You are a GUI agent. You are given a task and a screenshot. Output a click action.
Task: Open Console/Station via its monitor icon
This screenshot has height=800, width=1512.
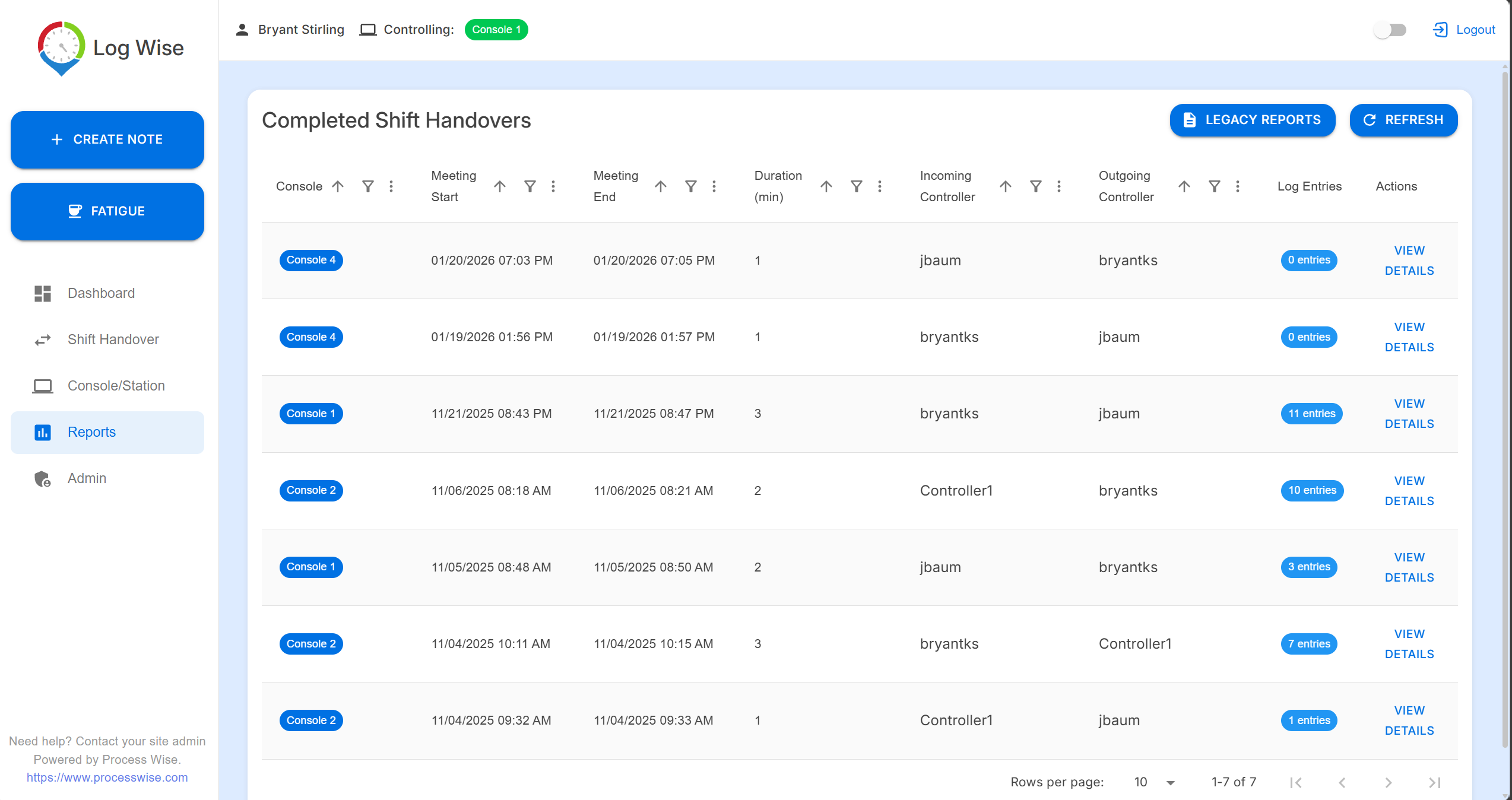[x=42, y=386]
